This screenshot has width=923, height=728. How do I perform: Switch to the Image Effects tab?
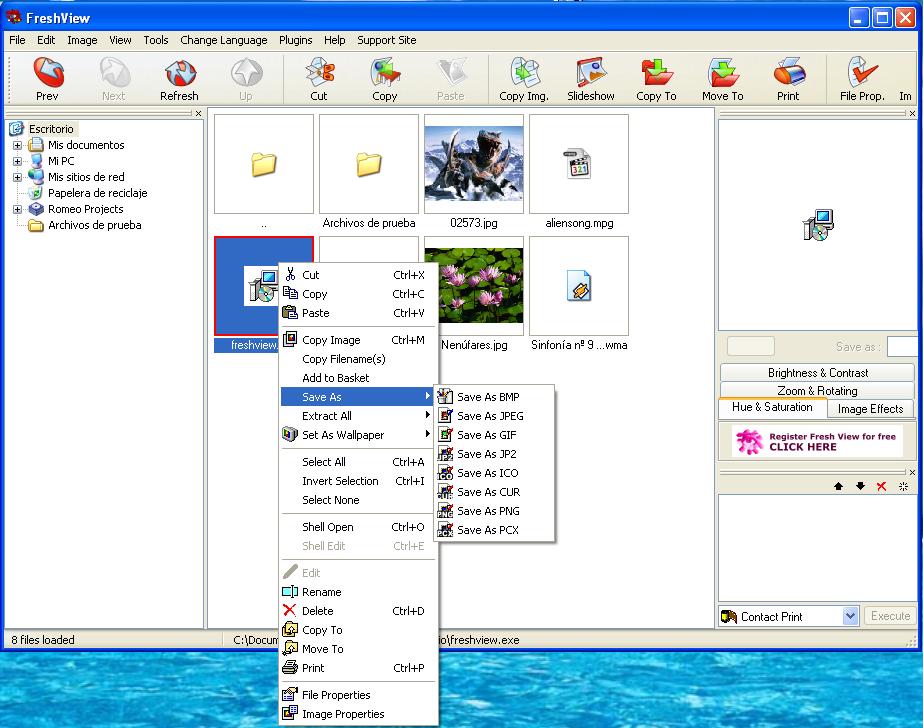pyautogui.click(x=870, y=408)
